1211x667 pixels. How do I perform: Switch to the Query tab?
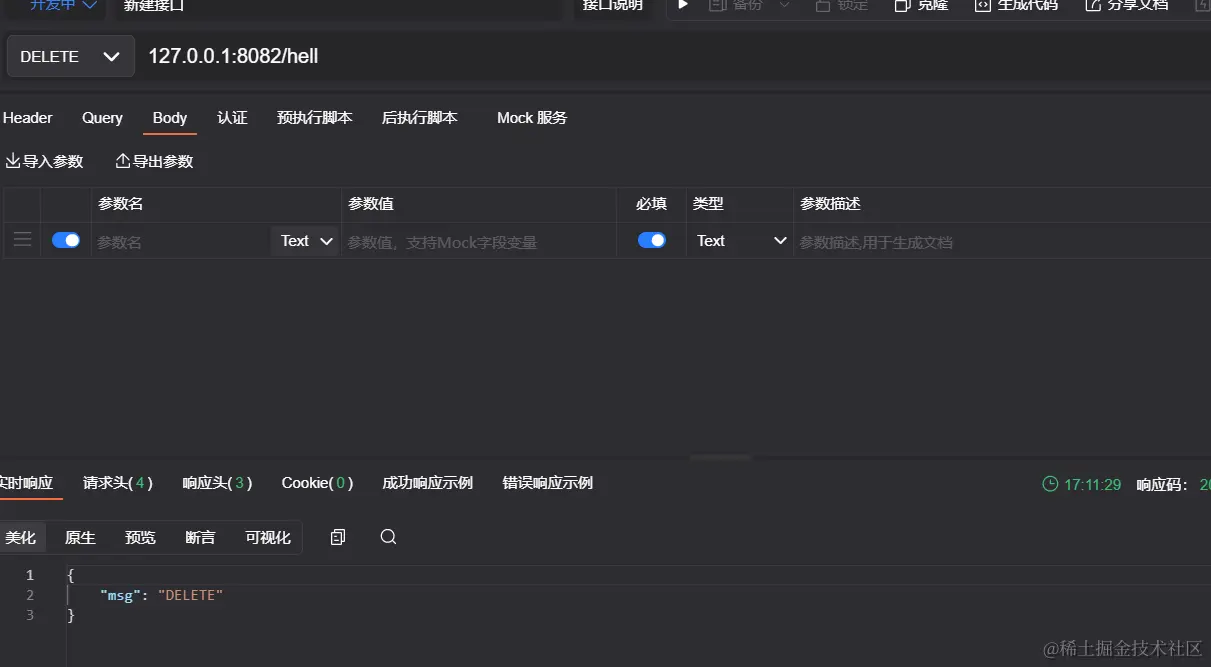coord(102,118)
